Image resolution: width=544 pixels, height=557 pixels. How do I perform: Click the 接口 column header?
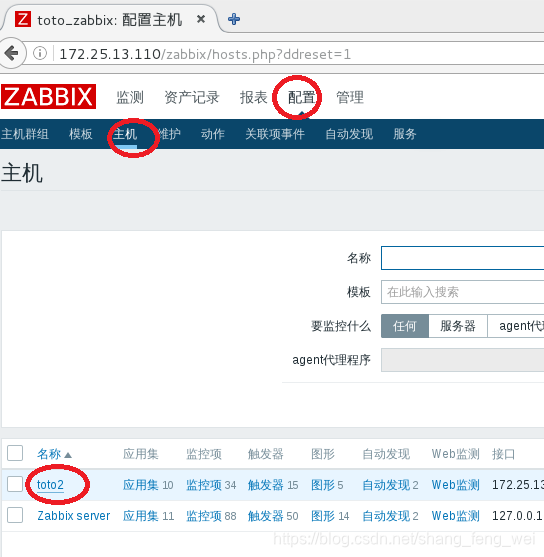pos(503,454)
